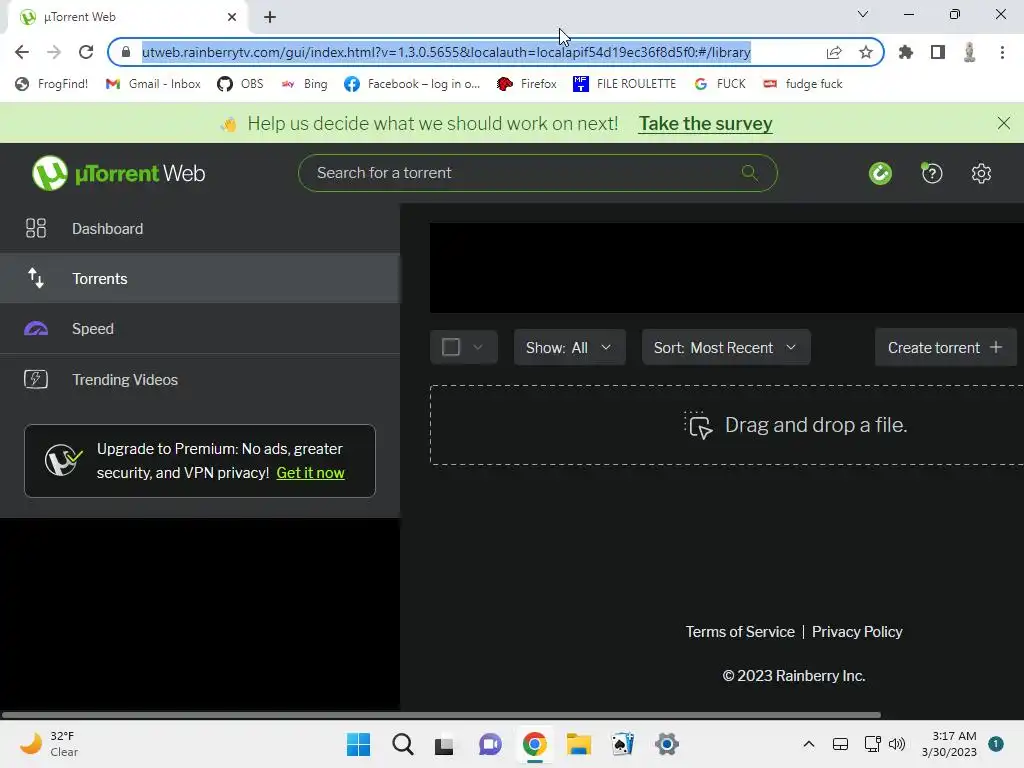Open taskbar Search magnifier

[402, 744]
